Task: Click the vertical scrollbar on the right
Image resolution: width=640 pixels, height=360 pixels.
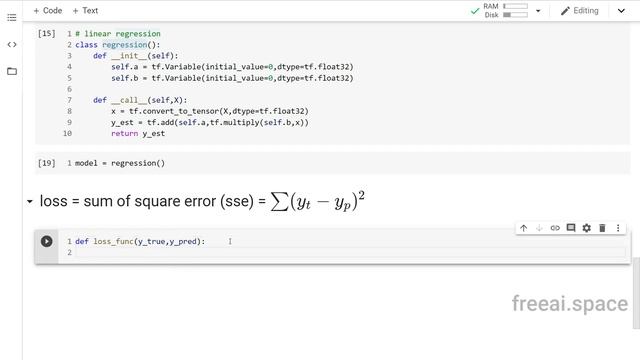Action: [636, 293]
